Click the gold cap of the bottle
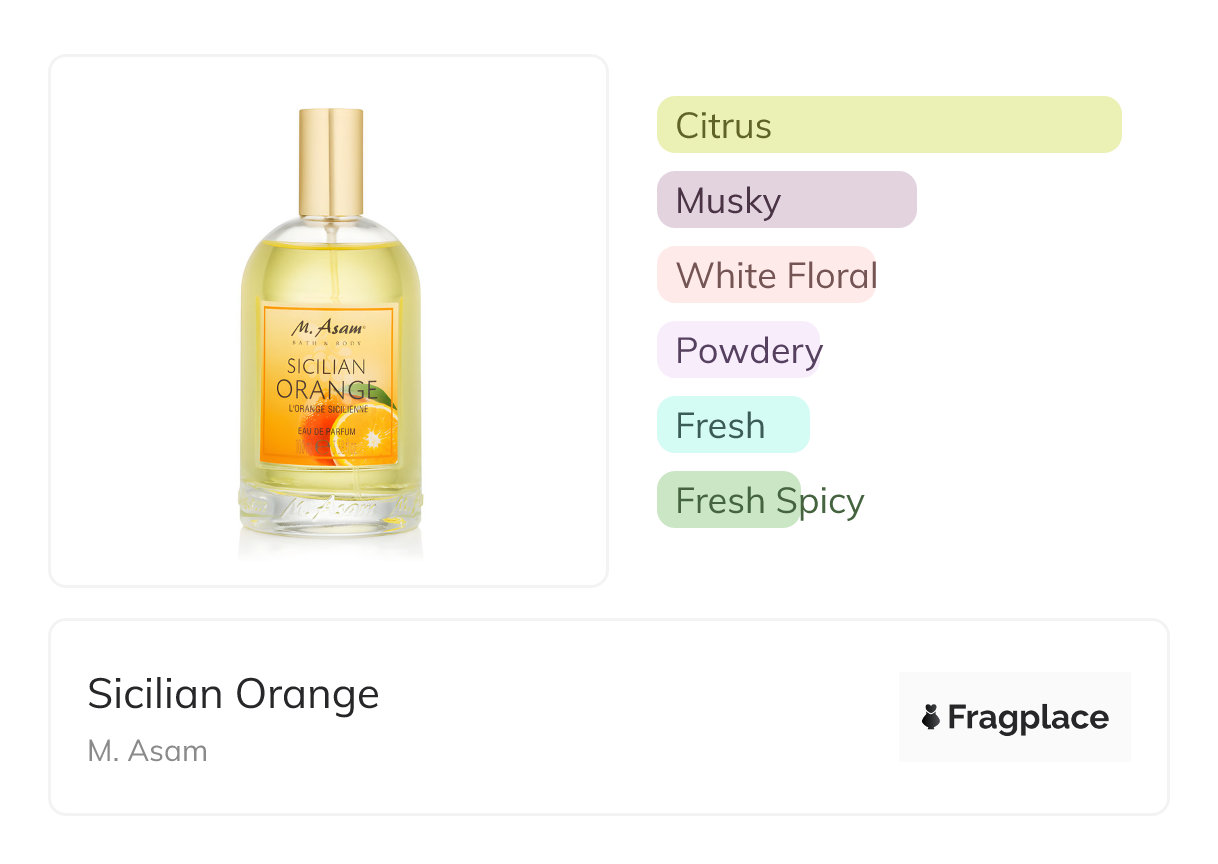Image resolution: width=1218 pixels, height=864 pixels. 331,162
